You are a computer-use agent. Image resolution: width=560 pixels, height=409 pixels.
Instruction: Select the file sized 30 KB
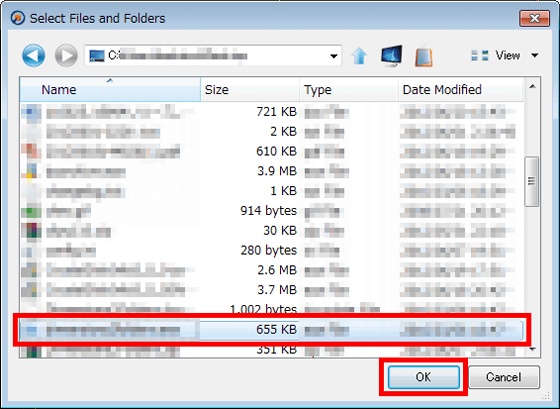click(271, 231)
